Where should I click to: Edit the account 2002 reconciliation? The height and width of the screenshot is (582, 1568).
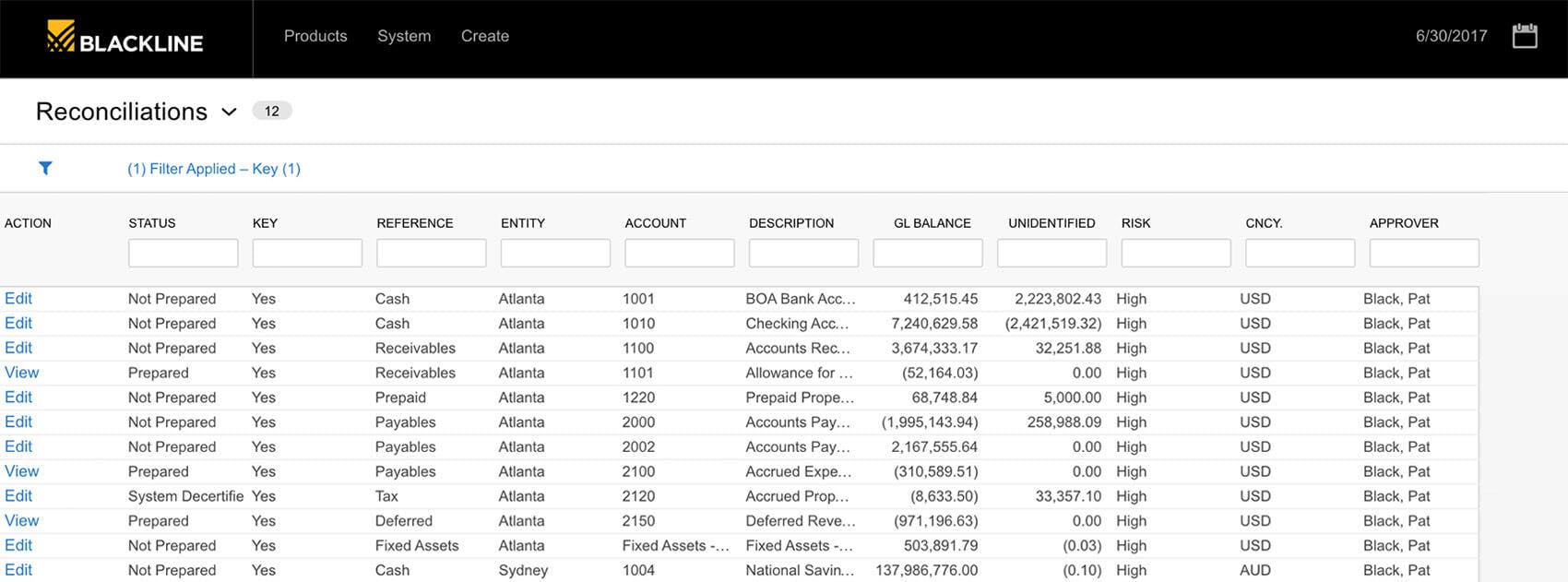[18, 446]
